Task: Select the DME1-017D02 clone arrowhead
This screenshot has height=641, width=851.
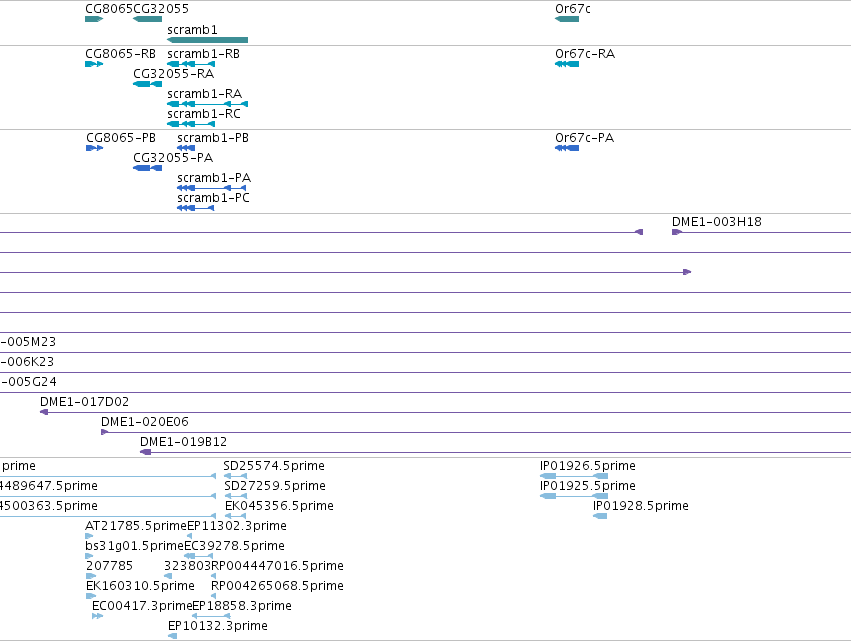Action: click(x=44, y=412)
